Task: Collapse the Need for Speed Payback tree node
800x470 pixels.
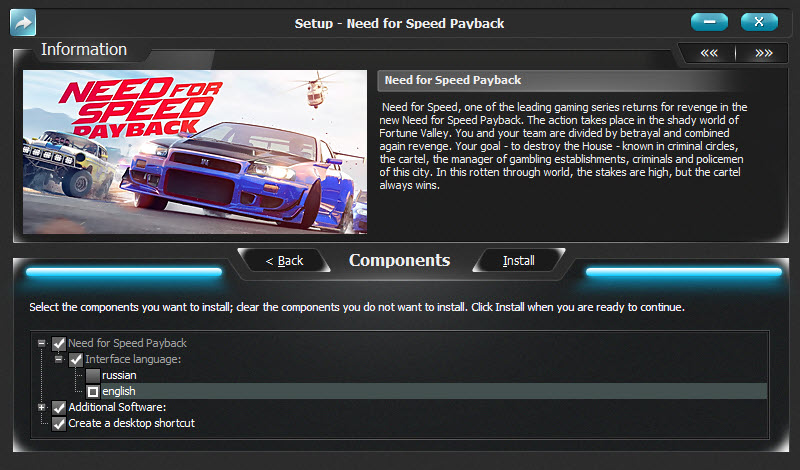Action: coord(42,343)
